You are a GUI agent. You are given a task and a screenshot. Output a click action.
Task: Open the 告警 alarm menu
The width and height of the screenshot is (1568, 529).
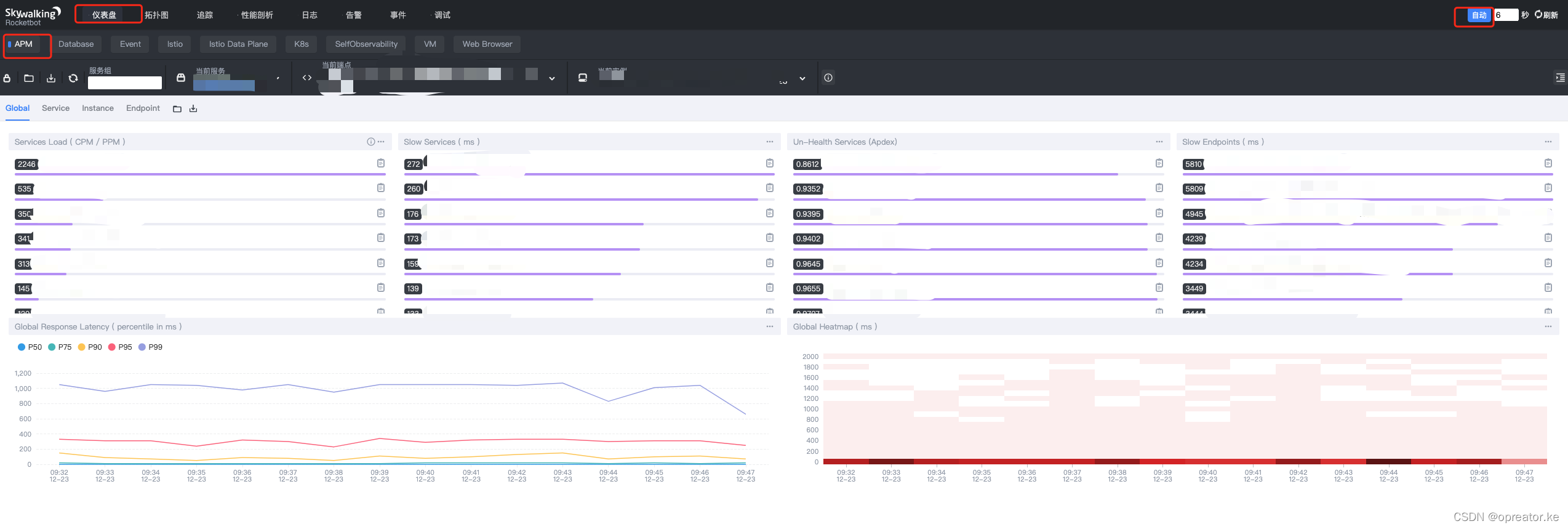click(x=353, y=15)
